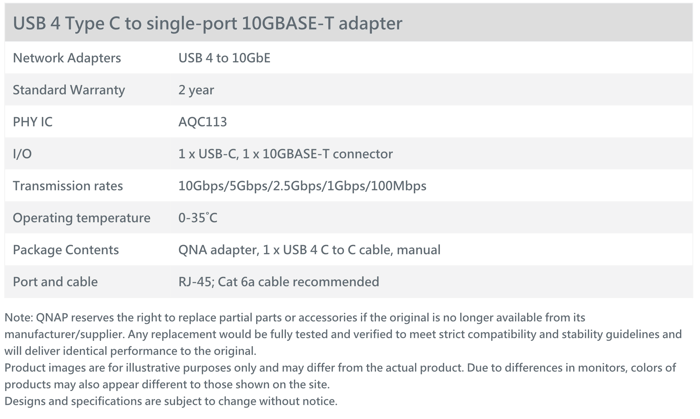Click the 'Note: QNAP reserves the right' paragraph
This screenshot has width=700, height=419.
pyautogui.click(x=343, y=334)
